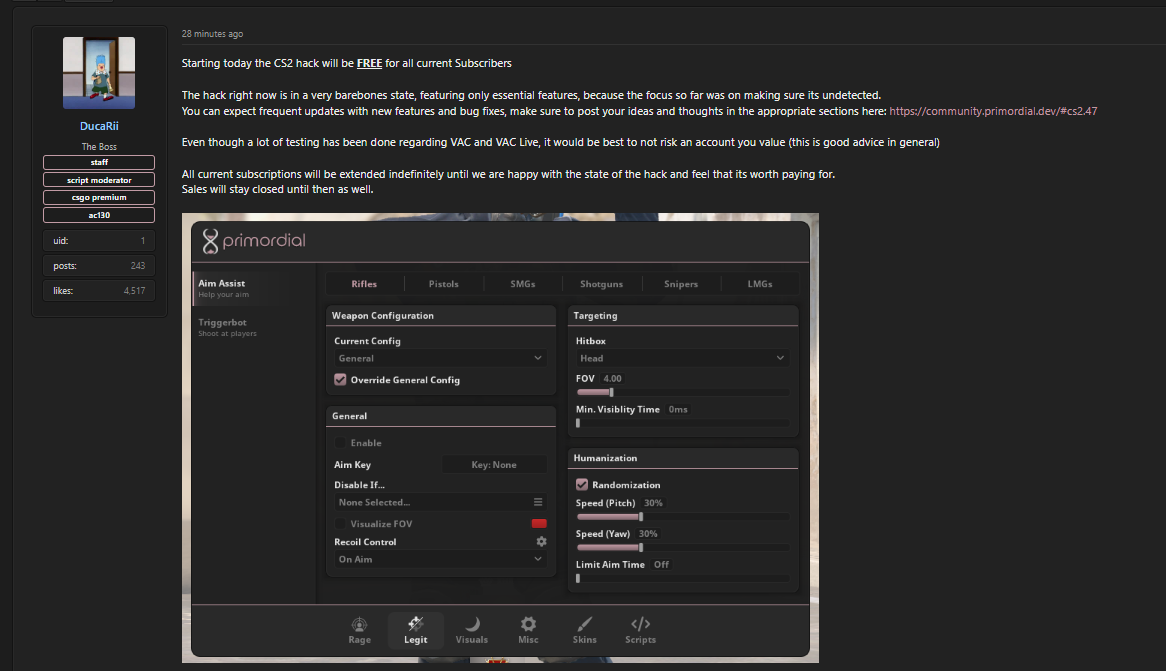Adjust the Speed (Yaw) slider
Screen dimensions: 1166x671
pyautogui.click(x=682, y=548)
